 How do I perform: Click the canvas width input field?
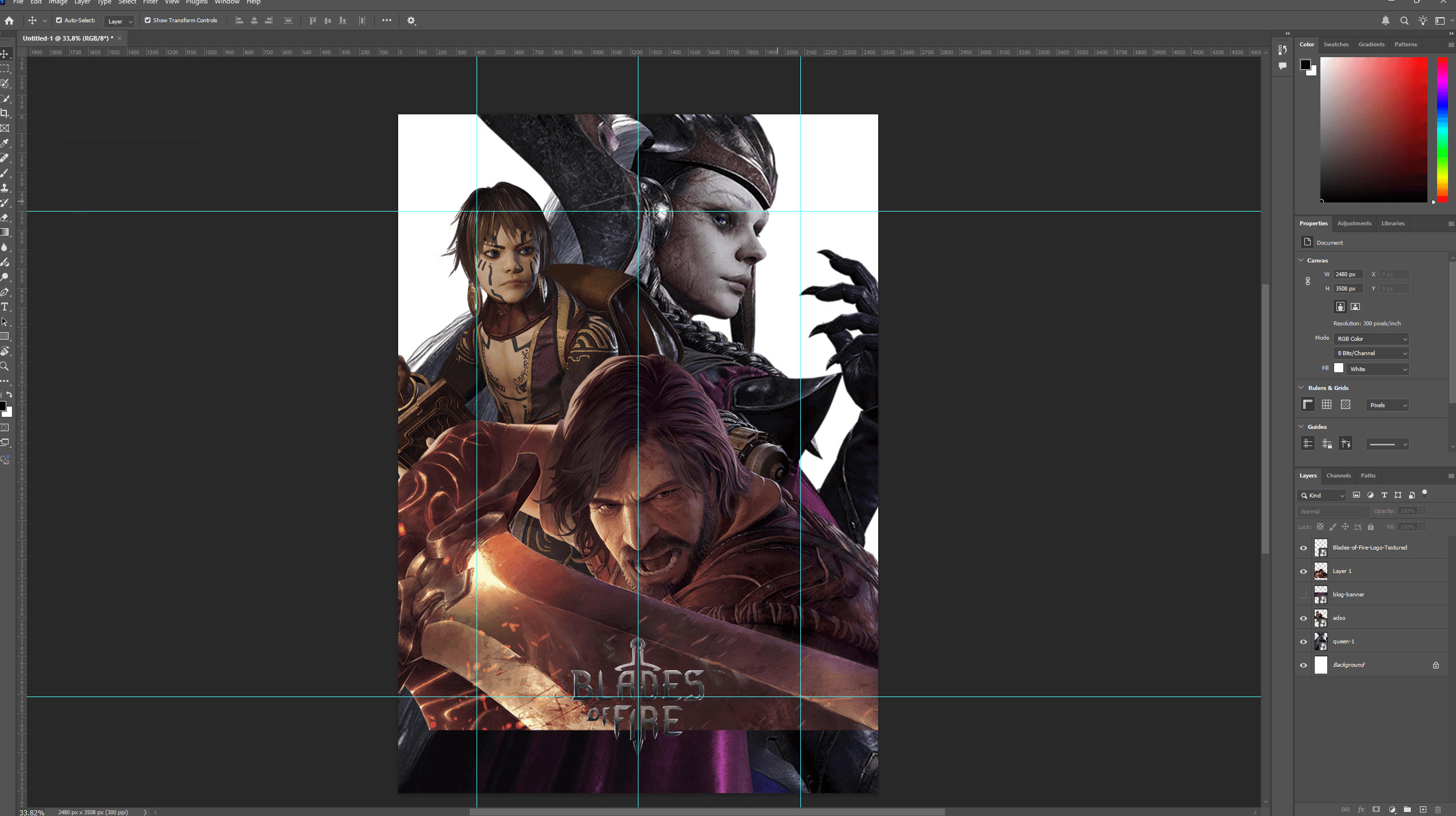[1348, 274]
